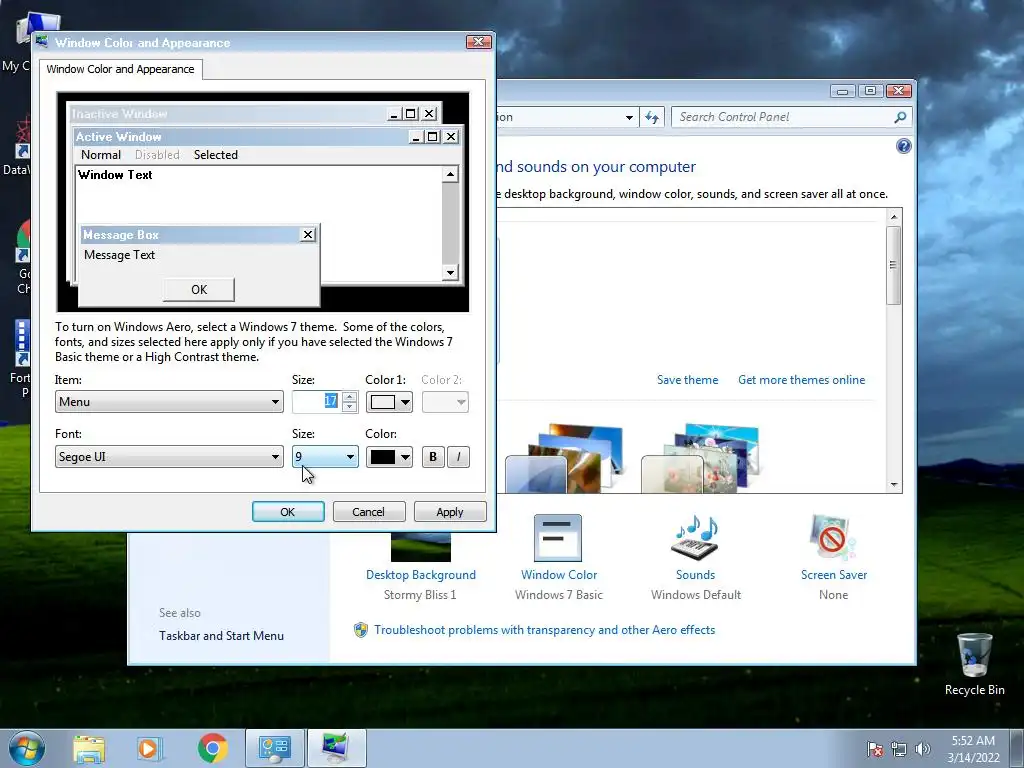Open the Window Color settings icon

558,537
